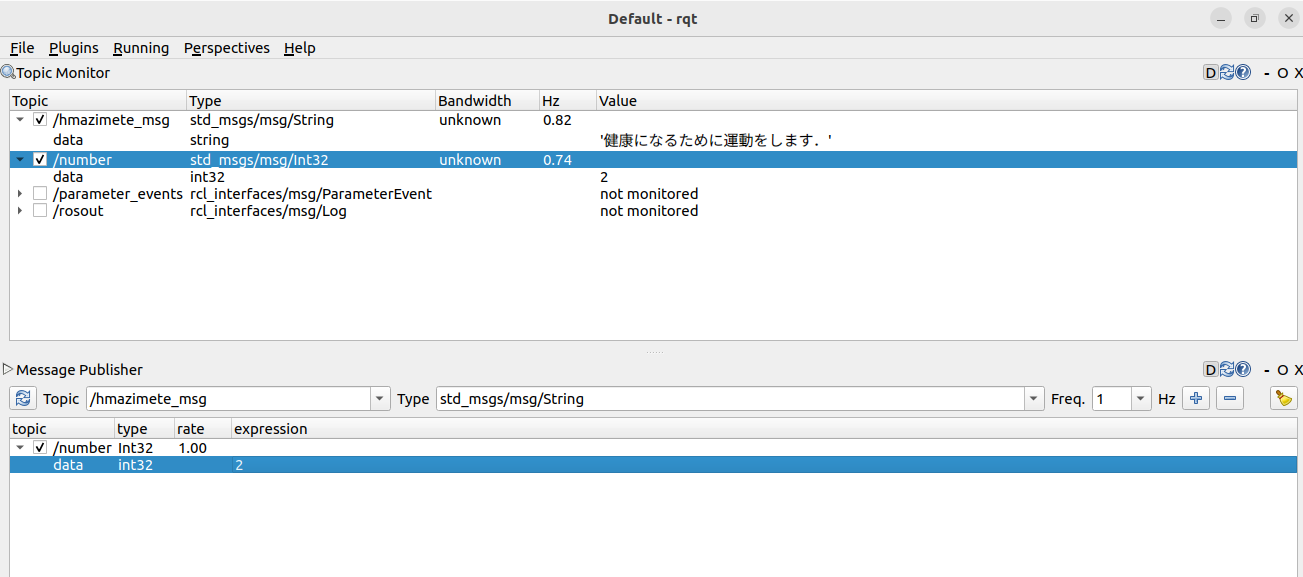
Task: Open the Freq. rate dropdown
Action: 1141,399
